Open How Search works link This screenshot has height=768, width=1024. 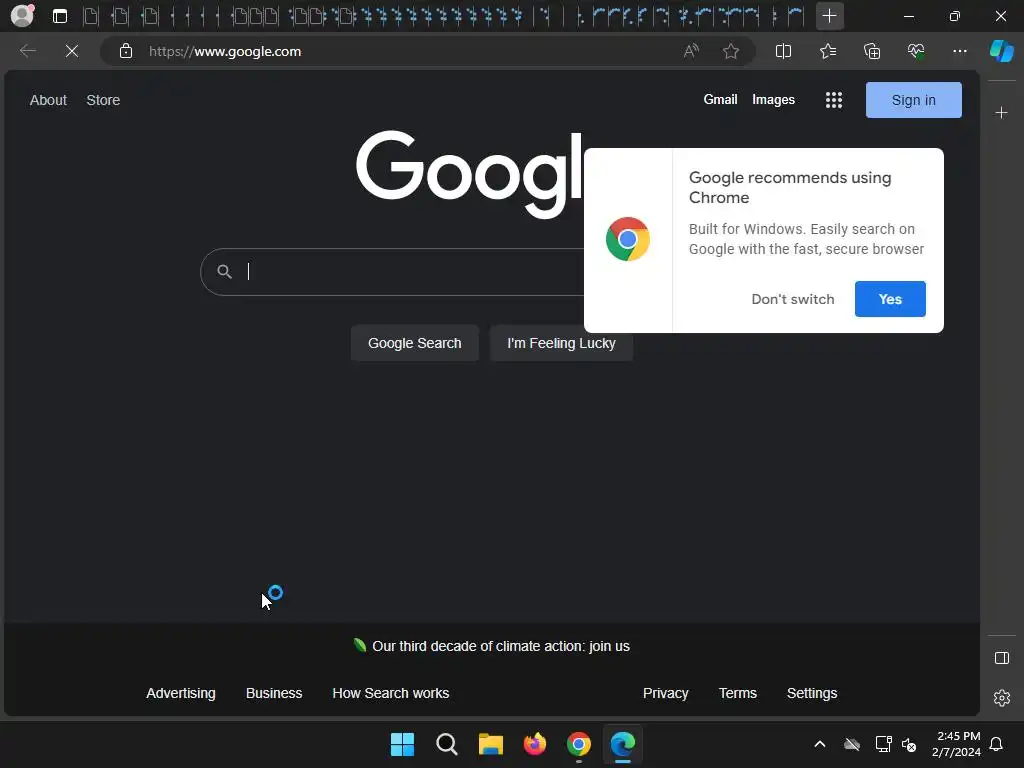coord(391,693)
